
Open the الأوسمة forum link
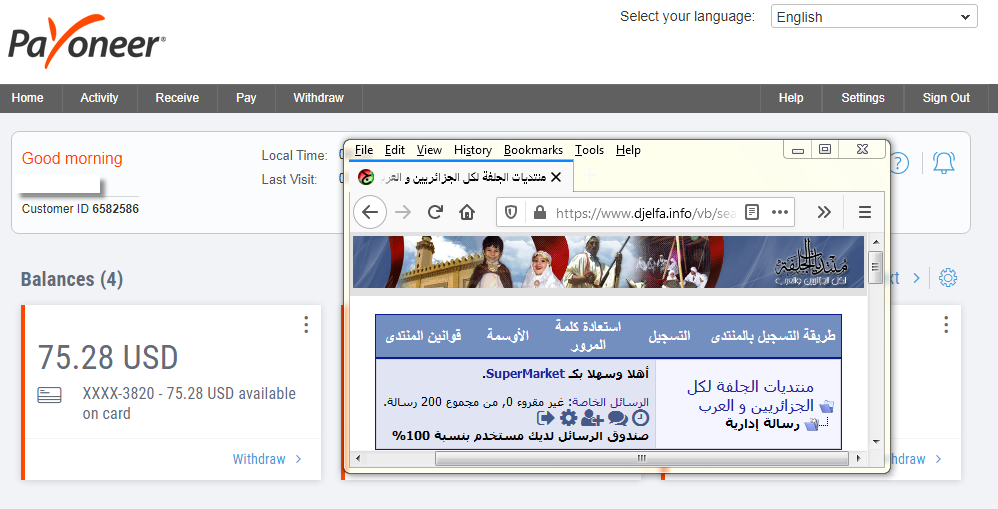coord(508,335)
